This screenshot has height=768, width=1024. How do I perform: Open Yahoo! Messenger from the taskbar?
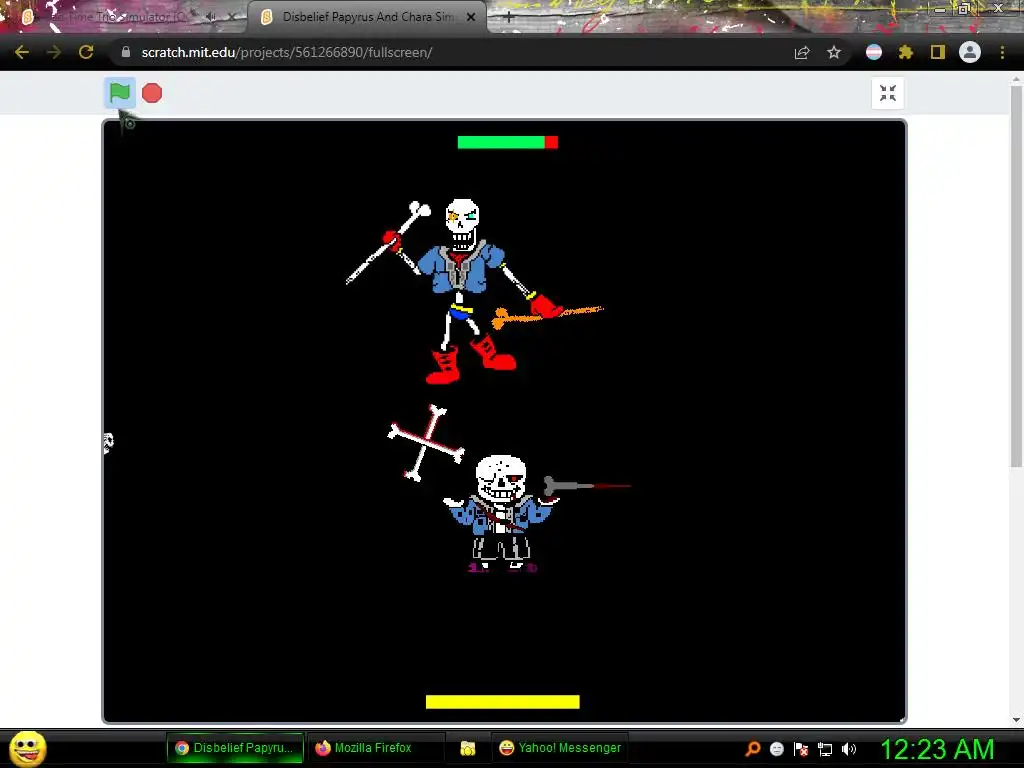[x=560, y=748]
